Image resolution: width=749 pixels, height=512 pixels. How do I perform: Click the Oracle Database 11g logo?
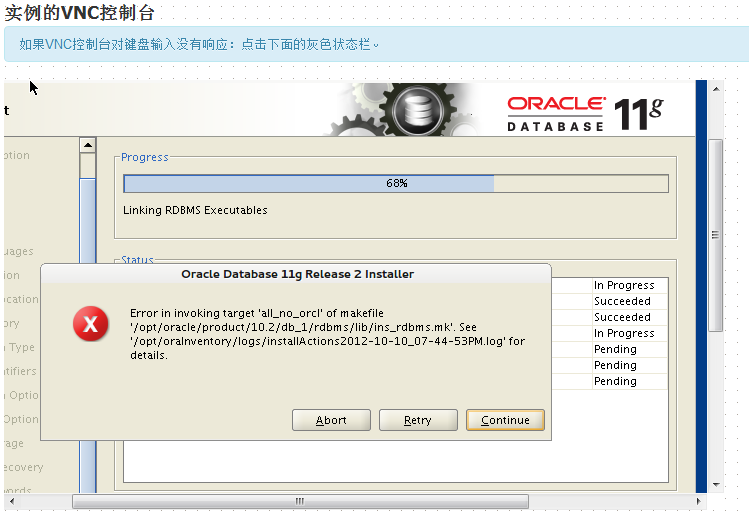pyautogui.click(x=586, y=115)
